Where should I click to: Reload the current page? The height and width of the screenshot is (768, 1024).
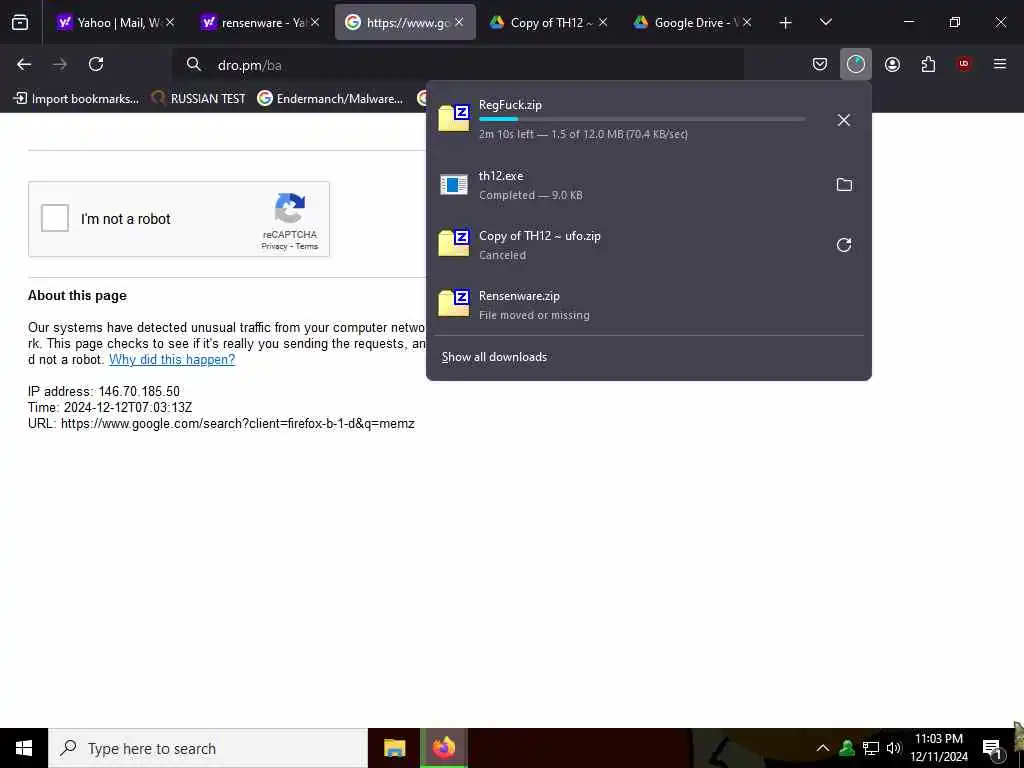(x=96, y=64)
